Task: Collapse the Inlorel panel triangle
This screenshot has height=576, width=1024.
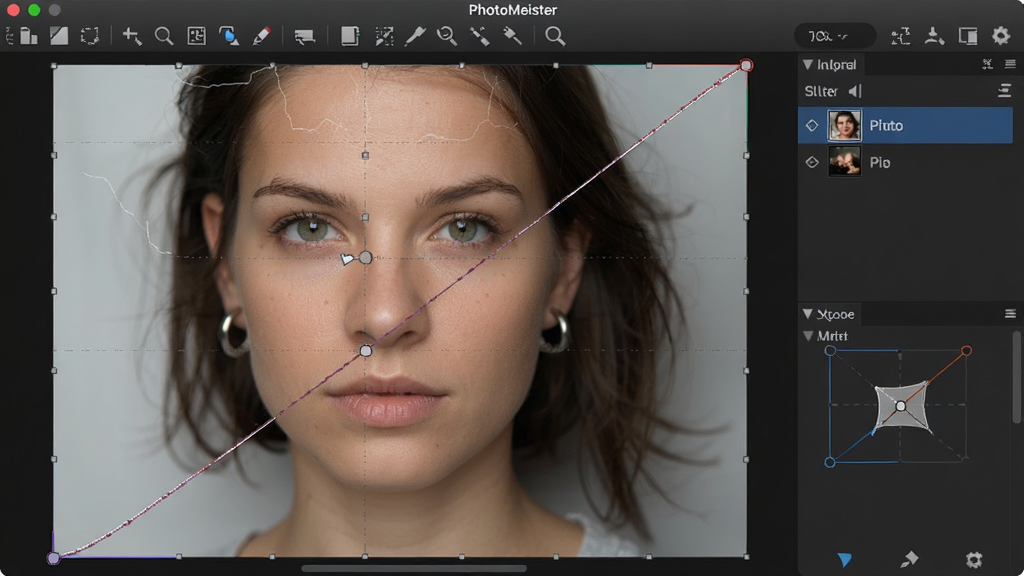Action: click(808, 65)
